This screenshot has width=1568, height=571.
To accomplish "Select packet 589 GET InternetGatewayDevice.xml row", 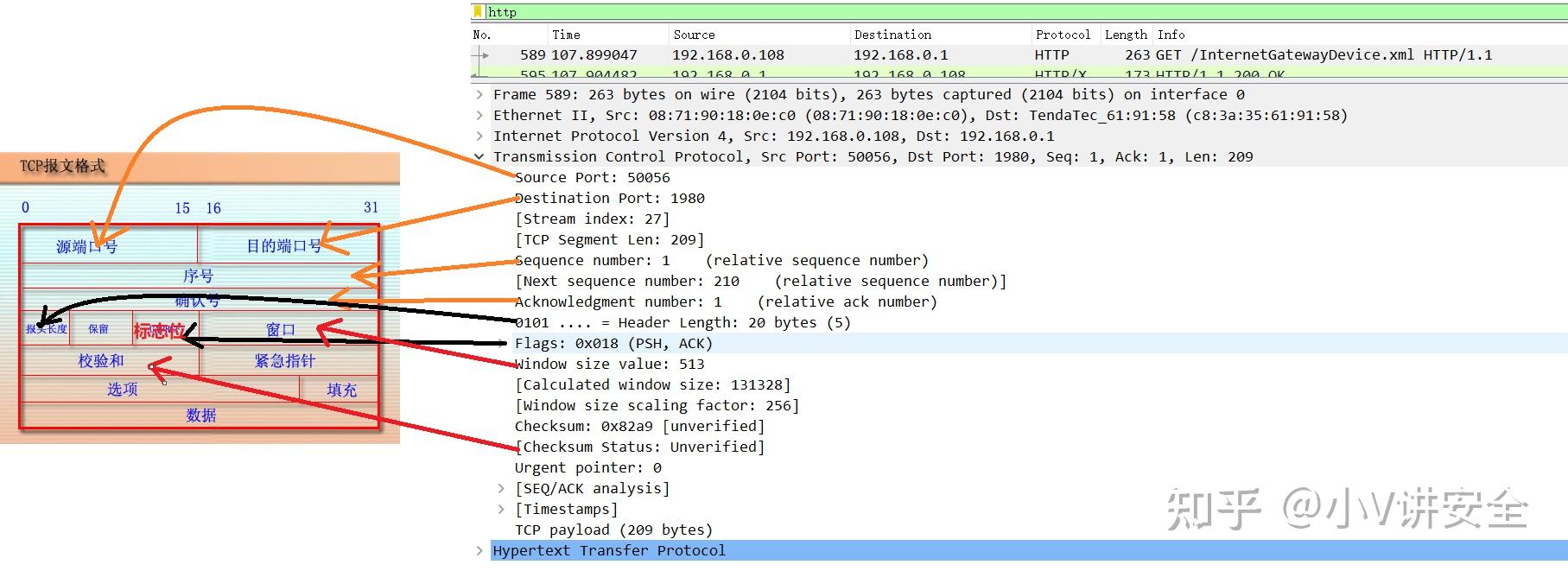I will (1019, 54).
